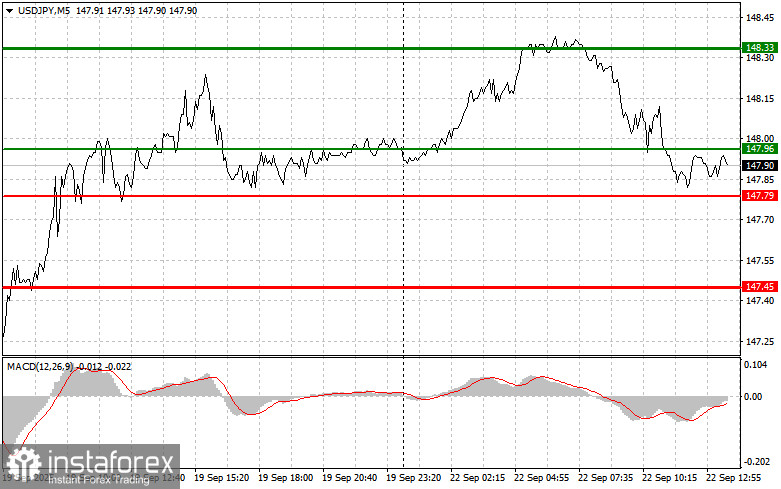Click the 147.25 price axis value
Viewport: 781px width, 489px height.
760,342
